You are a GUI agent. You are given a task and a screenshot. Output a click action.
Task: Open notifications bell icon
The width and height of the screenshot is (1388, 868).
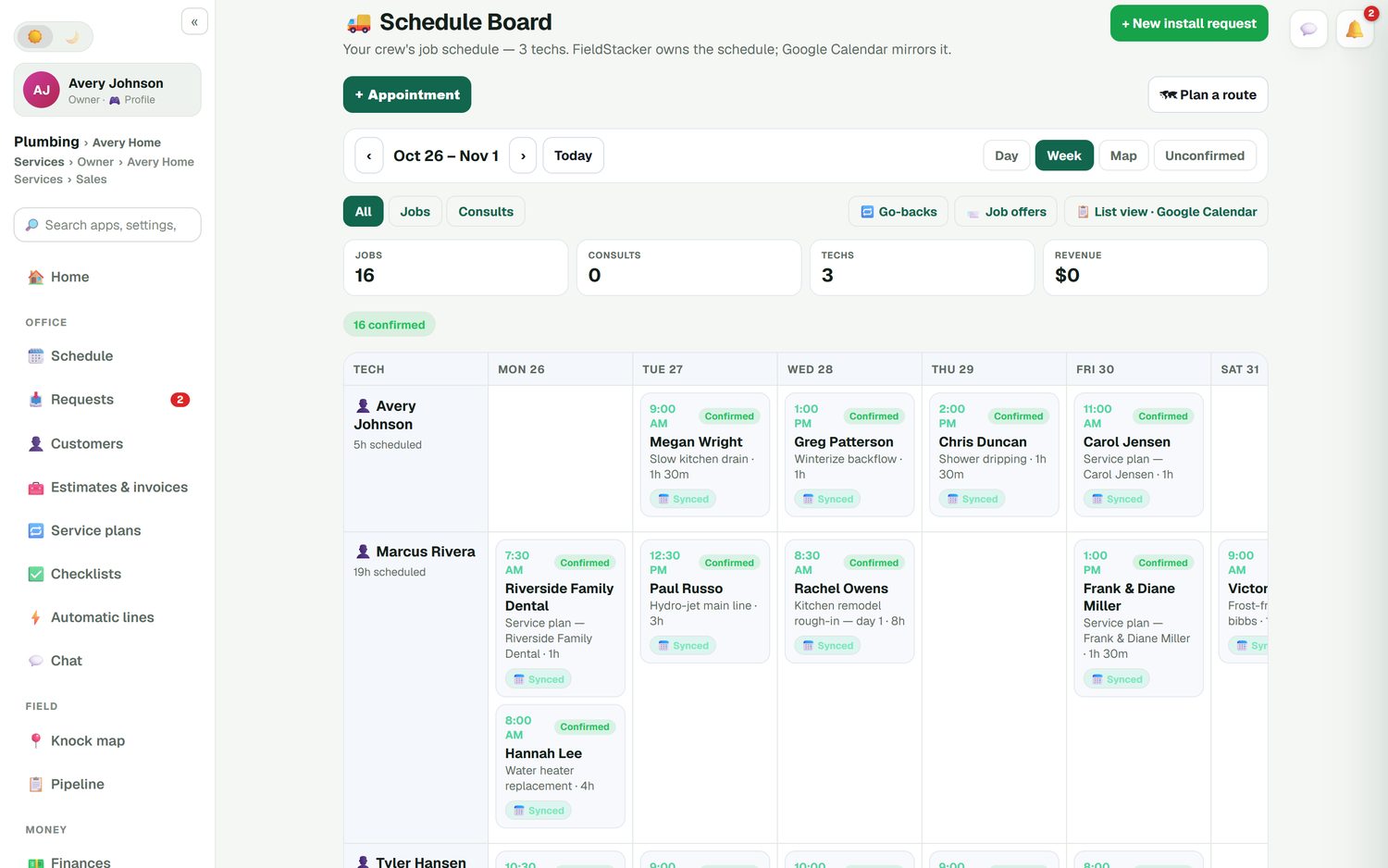(1355, 30)
